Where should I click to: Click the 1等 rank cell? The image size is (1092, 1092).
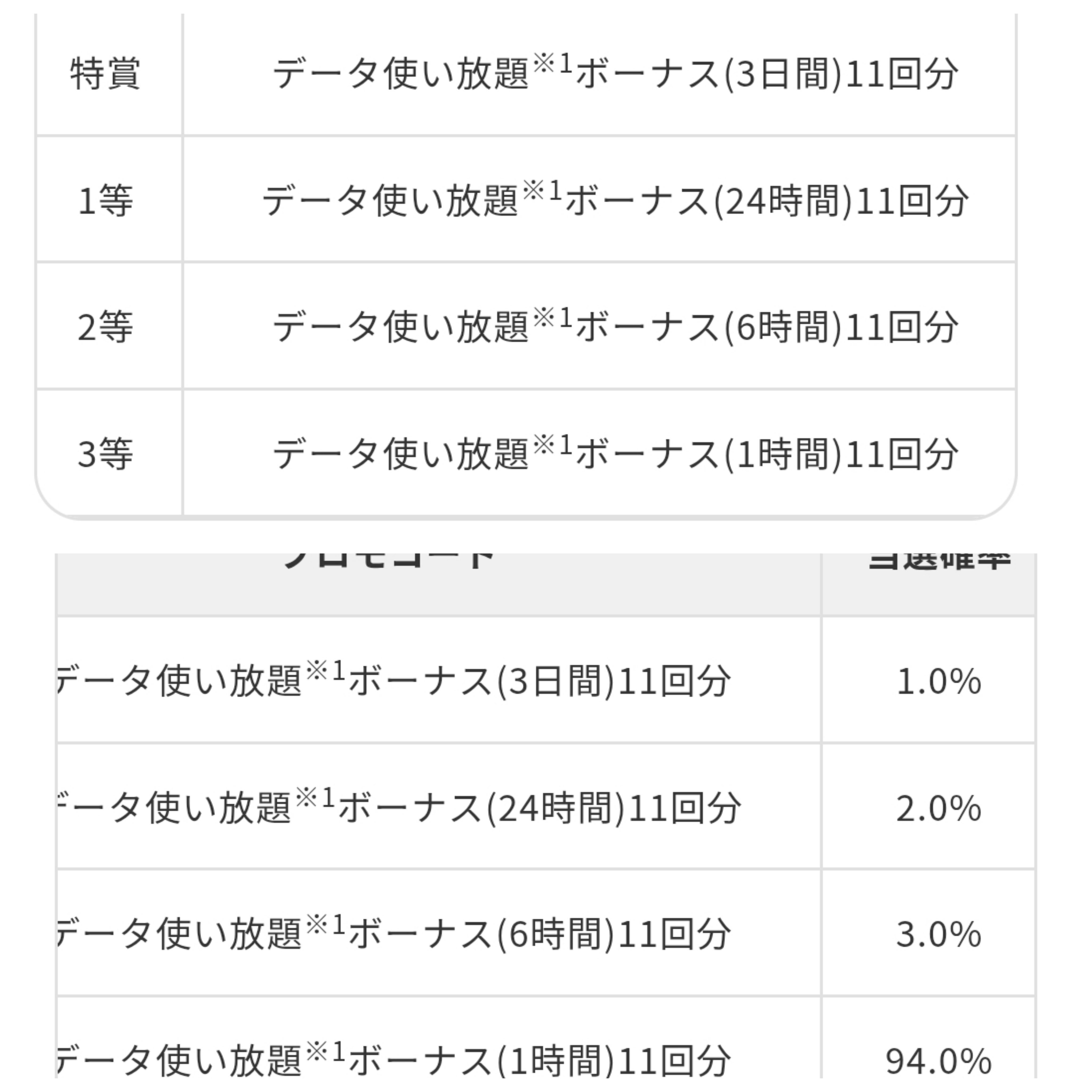(106, 201)
